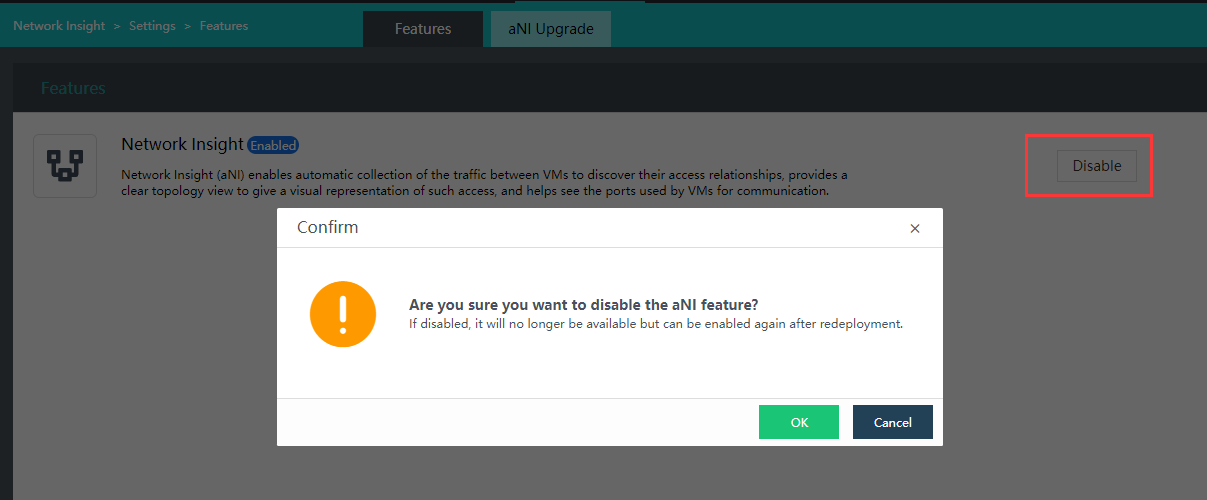Cancel the Confirm dialog
This screenshot has height=500, width=1207.
coord(893,422)
